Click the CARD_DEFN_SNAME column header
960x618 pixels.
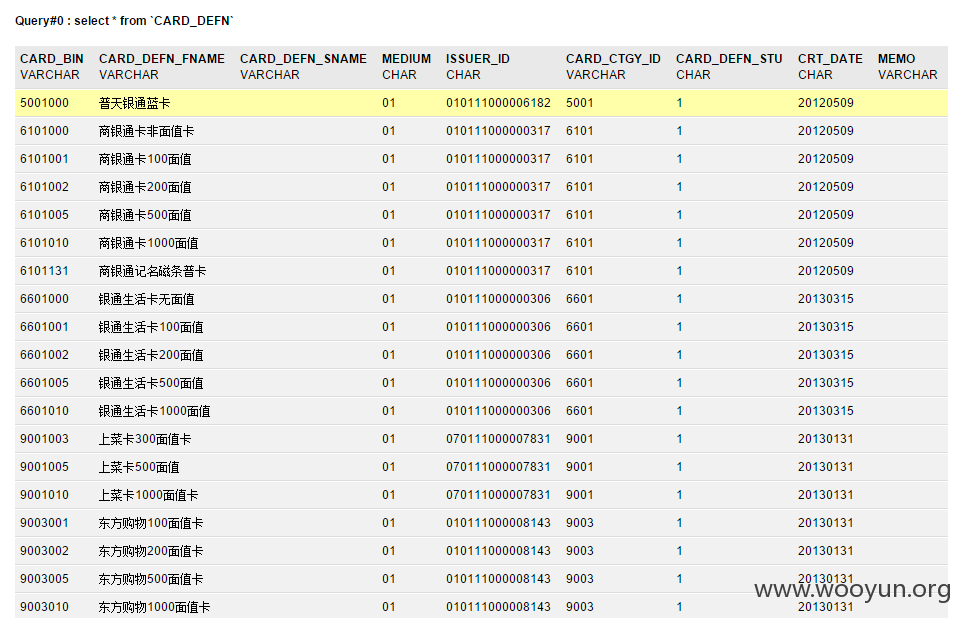tap(303, 59)
